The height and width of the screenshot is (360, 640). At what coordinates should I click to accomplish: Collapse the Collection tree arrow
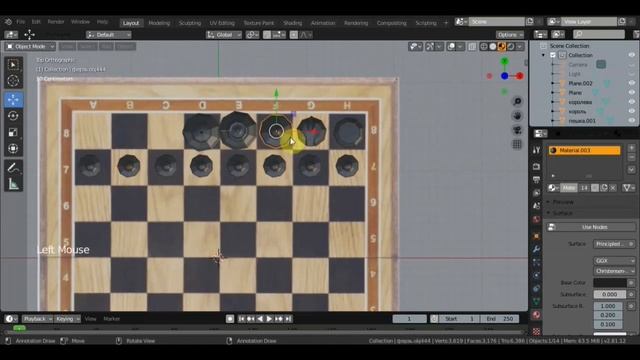(543, 55)
